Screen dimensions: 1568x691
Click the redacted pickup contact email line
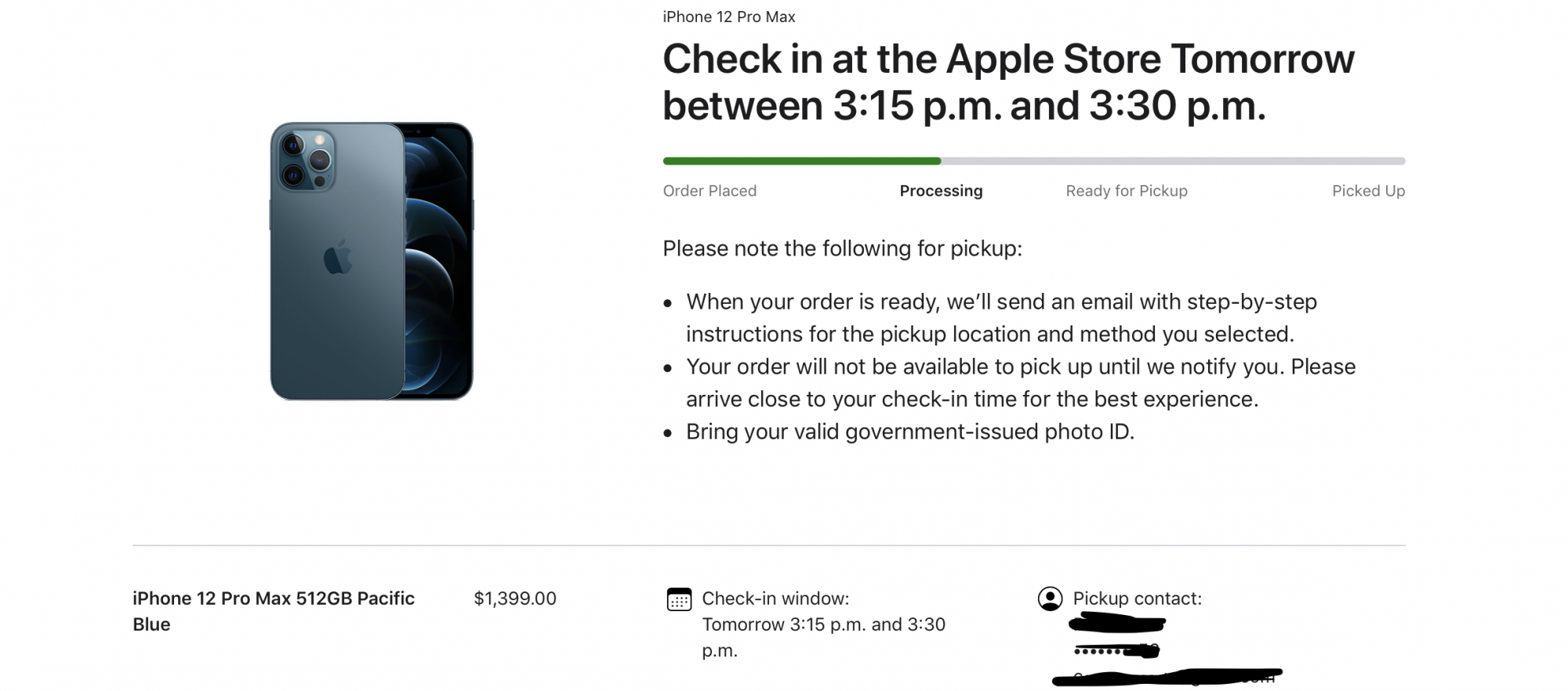pos(1167,677)
